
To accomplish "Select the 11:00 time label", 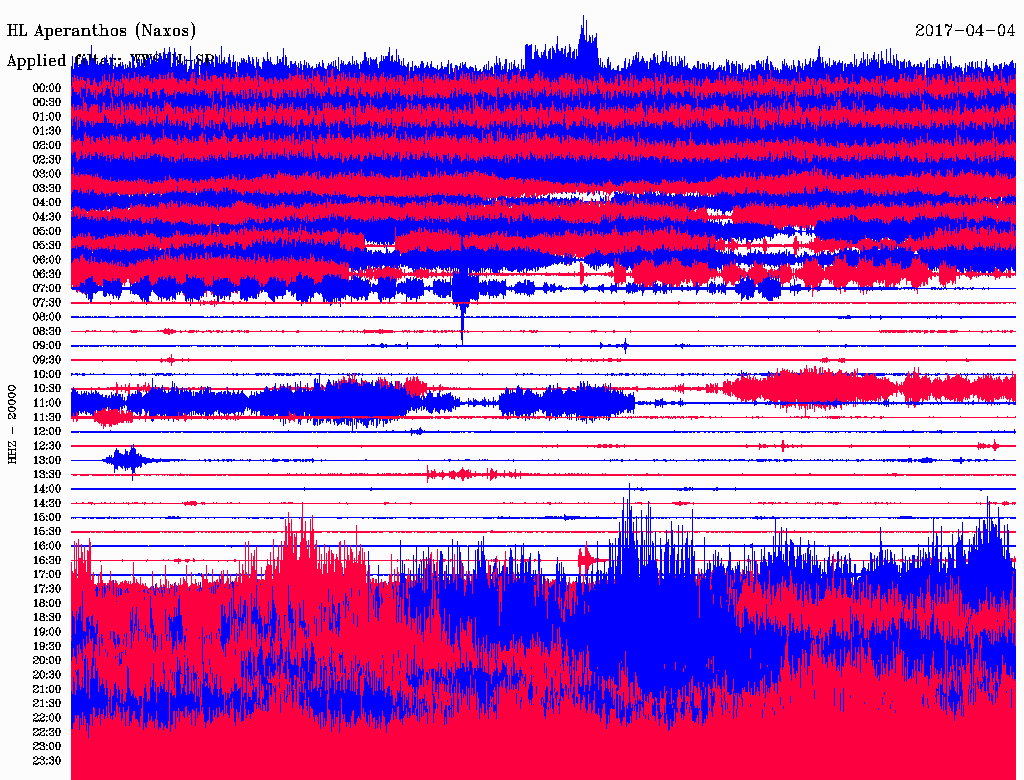I will click(x=47, y=403).
